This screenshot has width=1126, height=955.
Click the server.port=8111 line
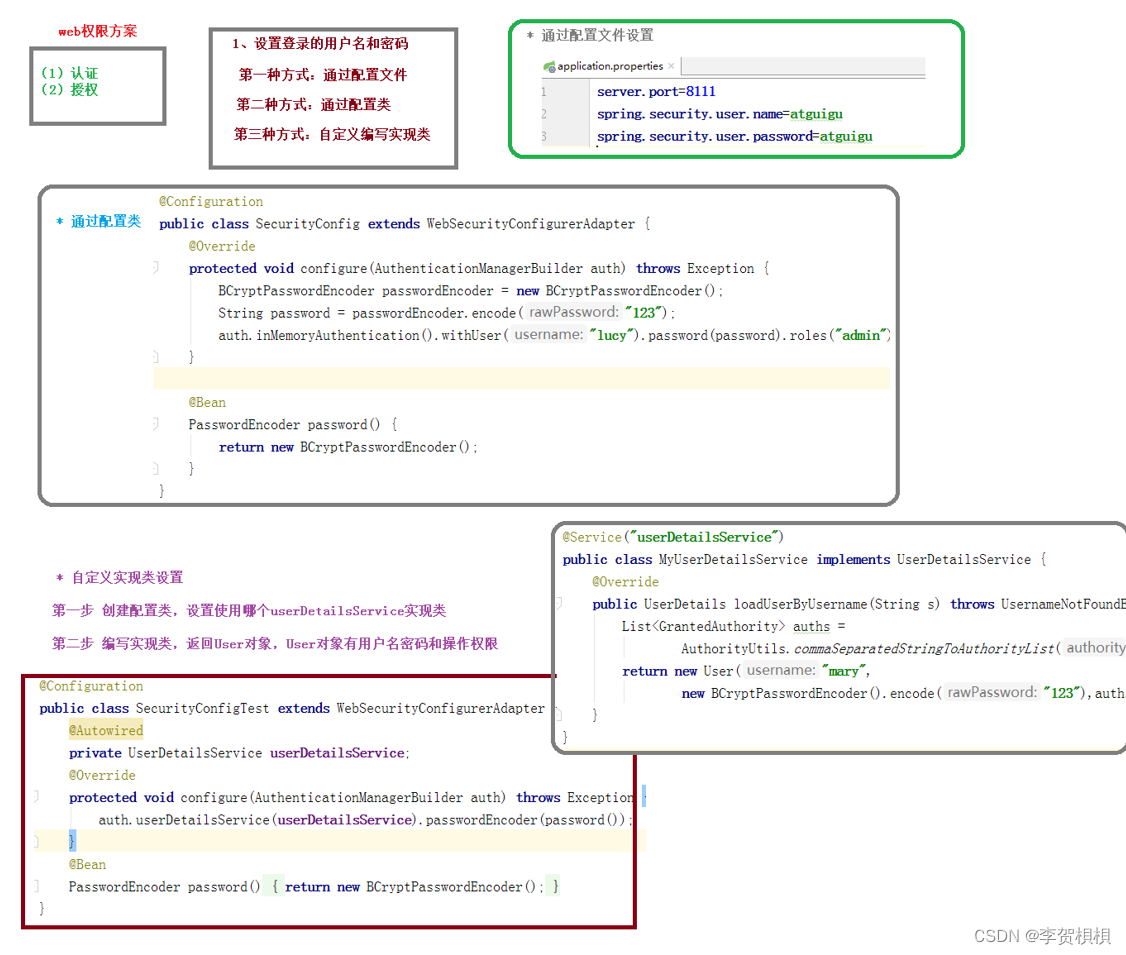[656, 92]
